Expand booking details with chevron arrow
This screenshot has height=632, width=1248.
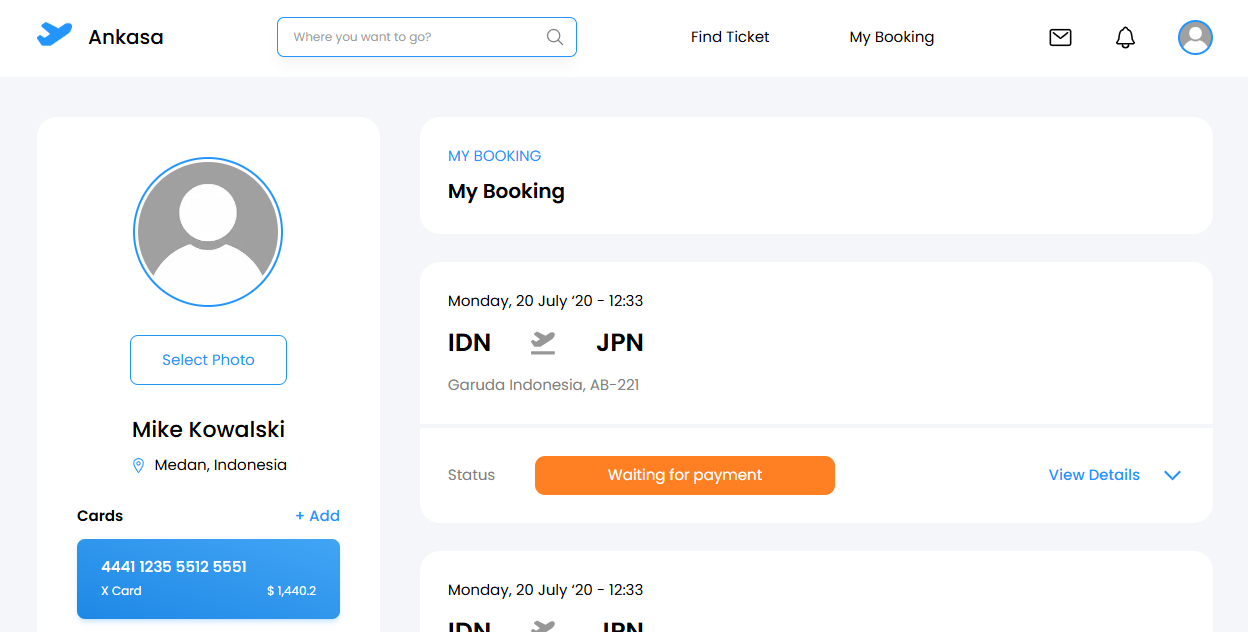(x=1173, y=475)
